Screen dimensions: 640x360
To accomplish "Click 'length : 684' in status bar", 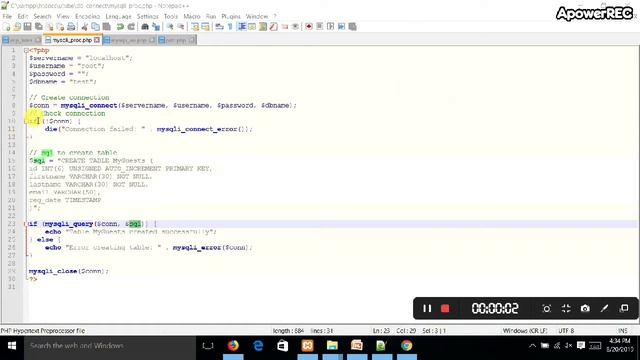I will (x=288, y=331).
